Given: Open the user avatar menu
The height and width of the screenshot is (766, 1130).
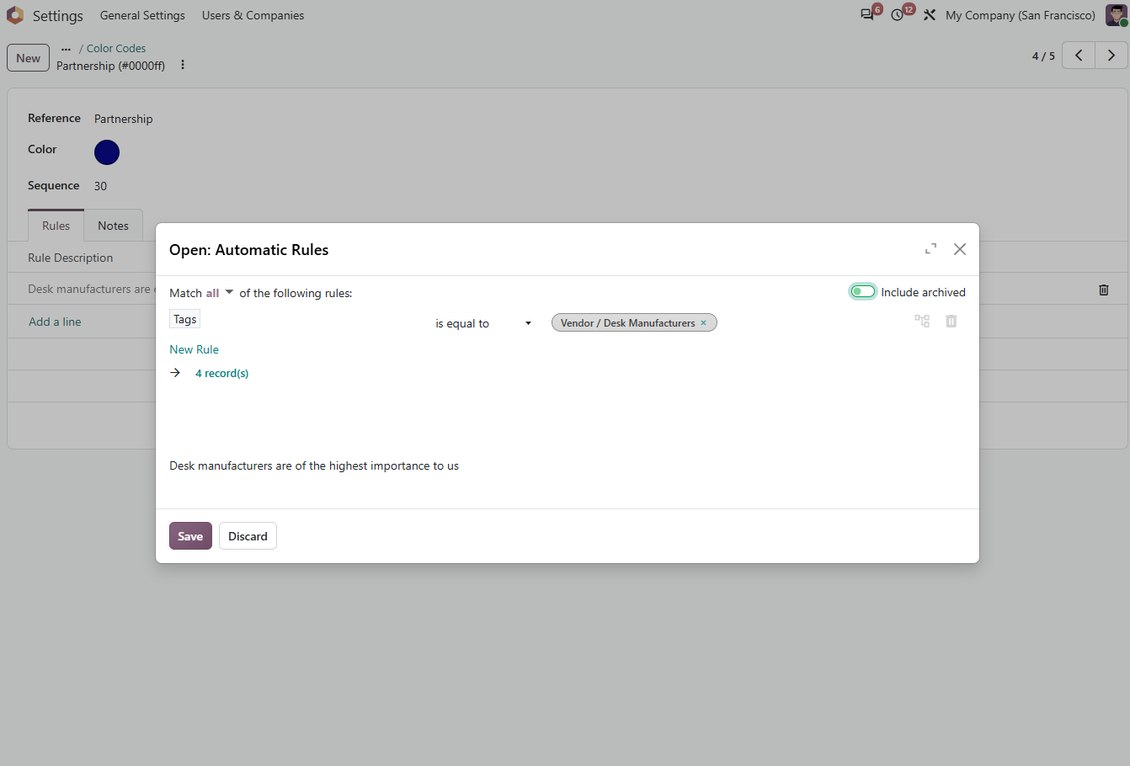Looking at the screenshot, I should (x=1116, y=15).
